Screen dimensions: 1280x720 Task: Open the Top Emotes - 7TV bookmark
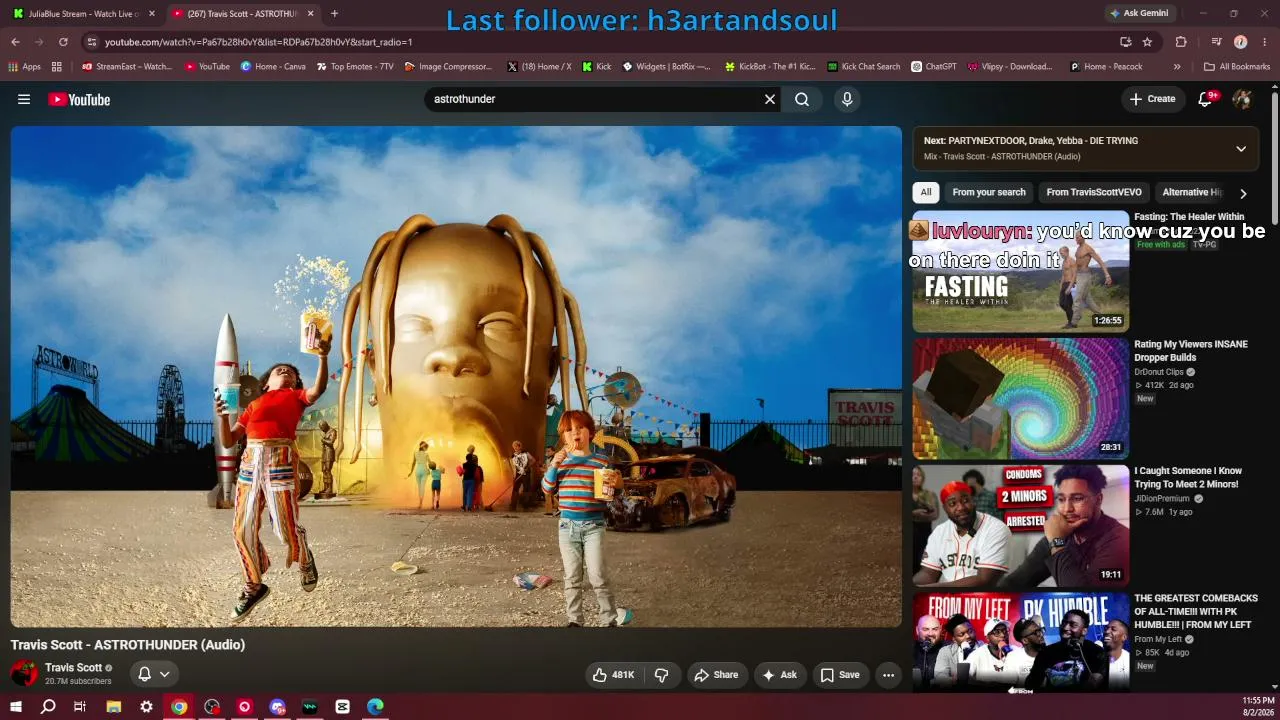pyautogui.click(x=355, y=67)
